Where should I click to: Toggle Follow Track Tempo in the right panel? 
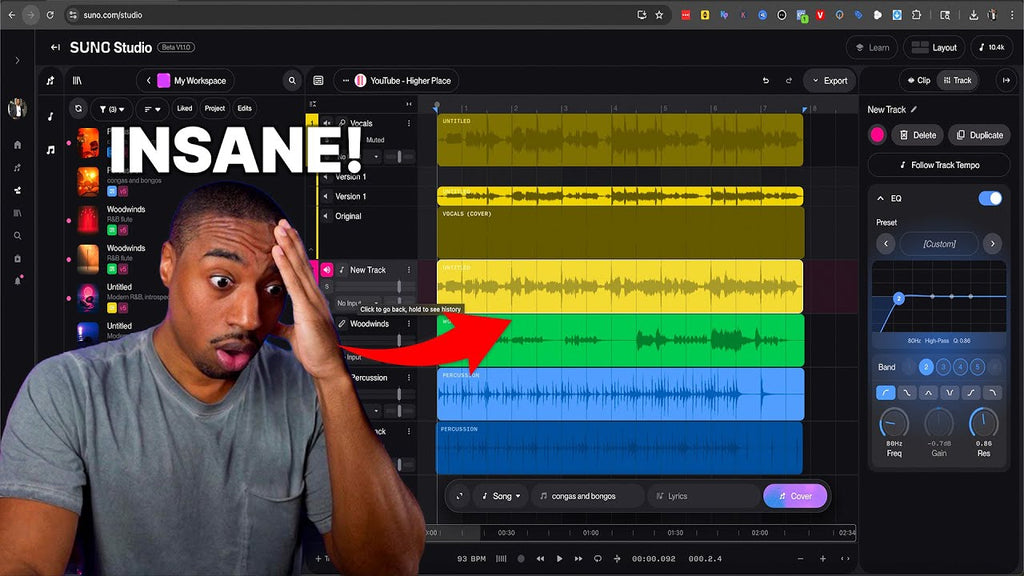(939, 165)
